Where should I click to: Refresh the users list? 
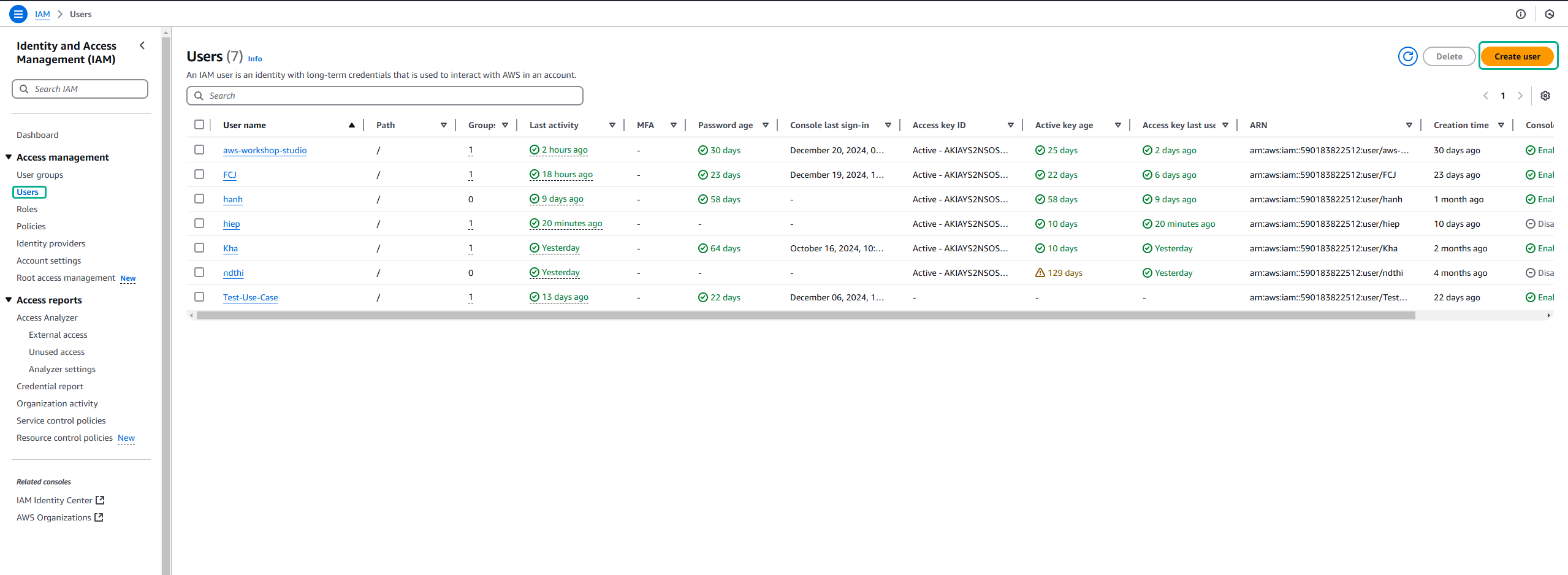pos(1407,56)
